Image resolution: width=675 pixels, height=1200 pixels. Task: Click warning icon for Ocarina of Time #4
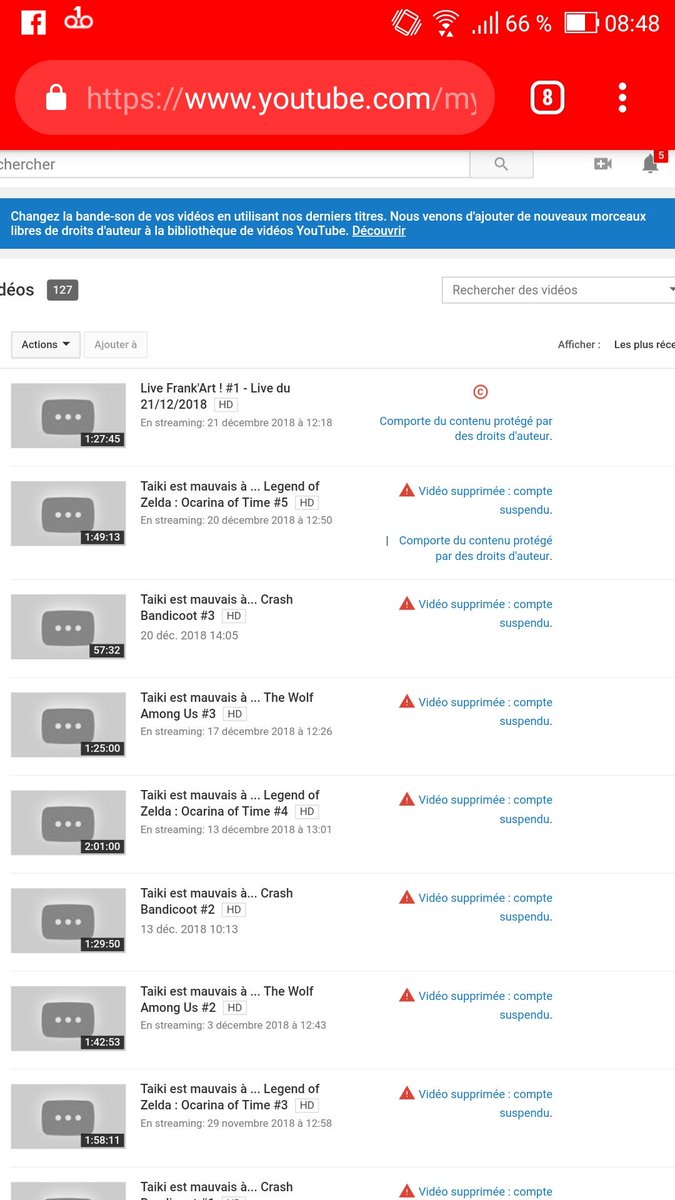click(407, 799)
